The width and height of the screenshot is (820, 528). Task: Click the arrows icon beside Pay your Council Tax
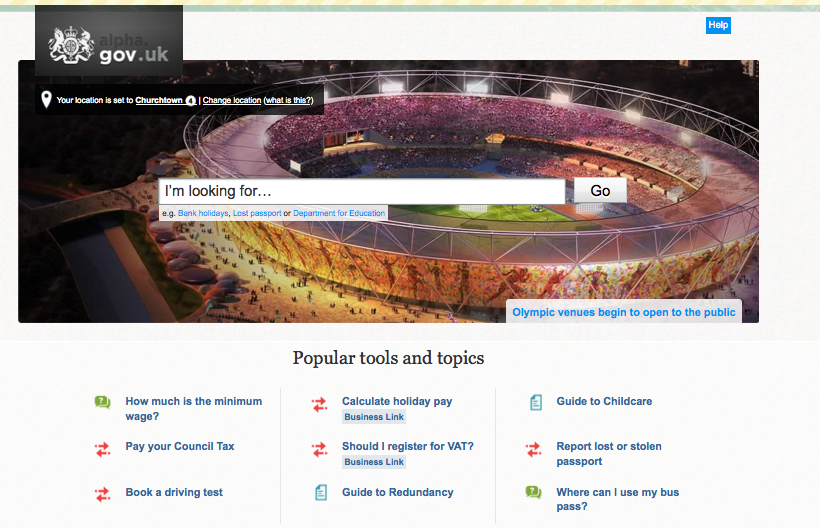point(102,450)
